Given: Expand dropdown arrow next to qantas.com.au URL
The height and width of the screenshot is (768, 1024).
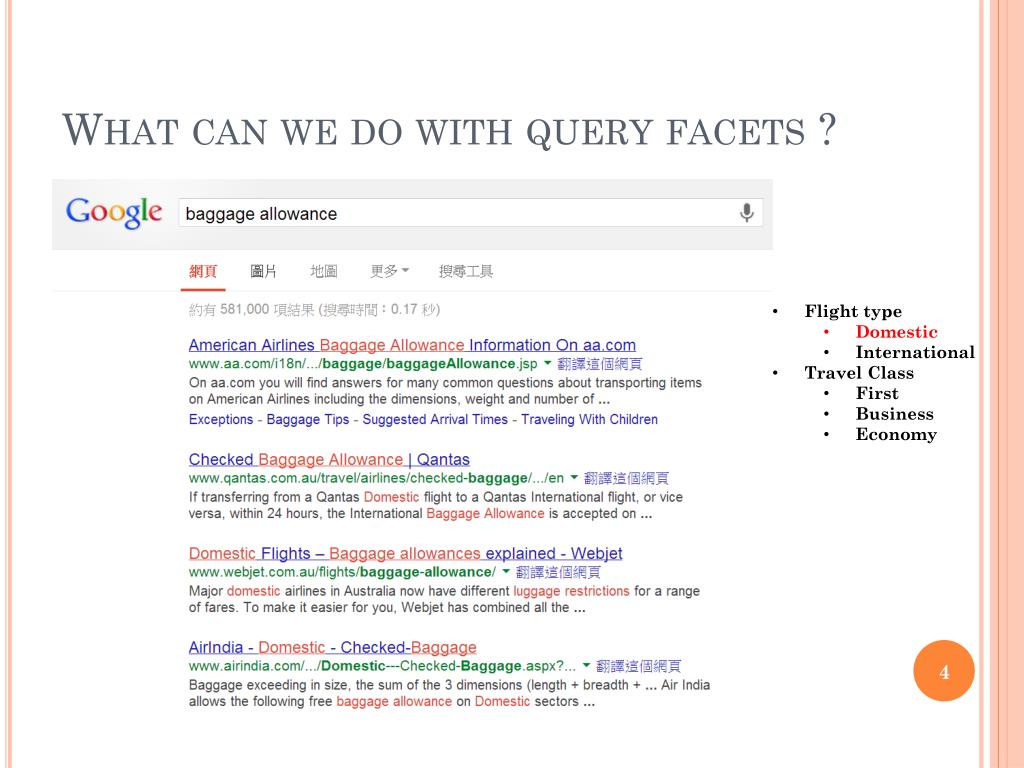Looking at the screenshot, I should (x=574, y=477).
